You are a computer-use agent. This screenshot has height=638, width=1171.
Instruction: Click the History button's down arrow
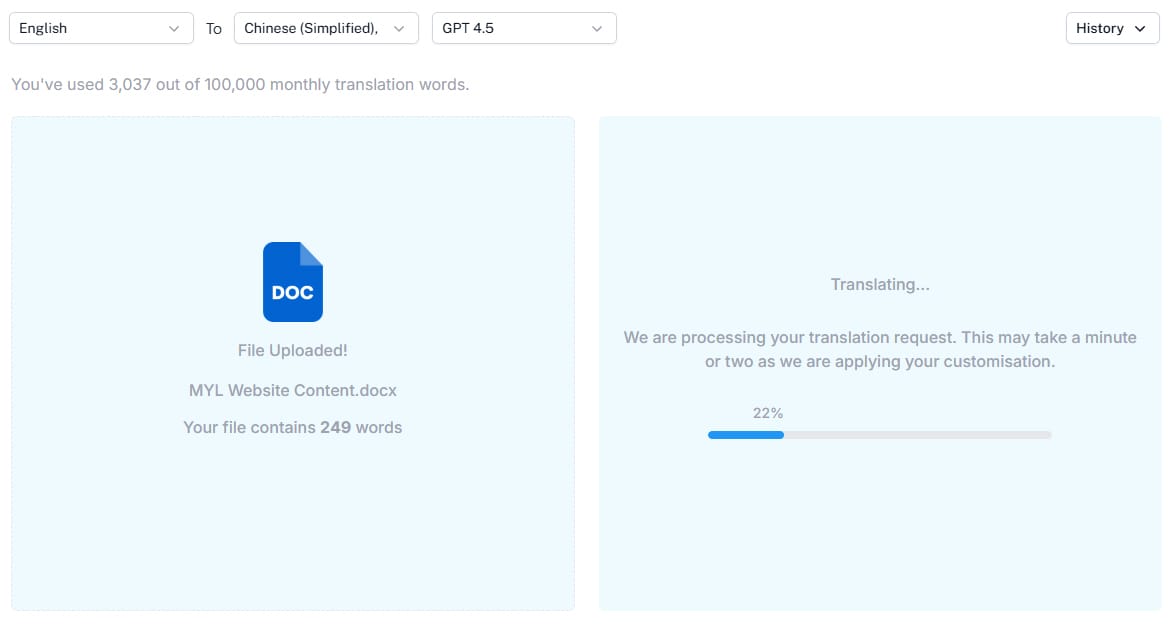point(1140,29)
